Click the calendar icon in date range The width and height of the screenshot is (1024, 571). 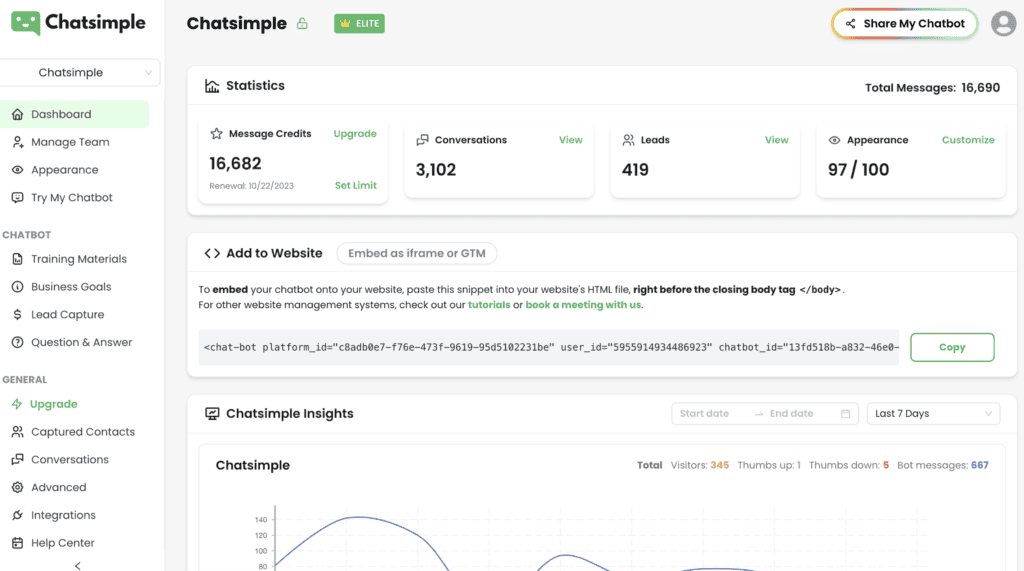click(x=846, y=414)
